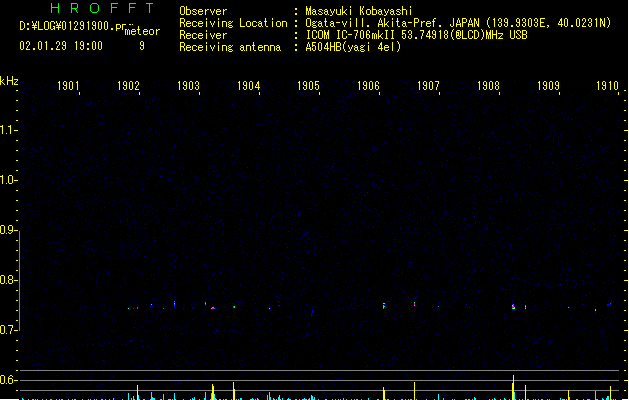Screen dimensions: 629x400
Task: Click the 1.0 kHz frequency label
Action: click(8, 180)
